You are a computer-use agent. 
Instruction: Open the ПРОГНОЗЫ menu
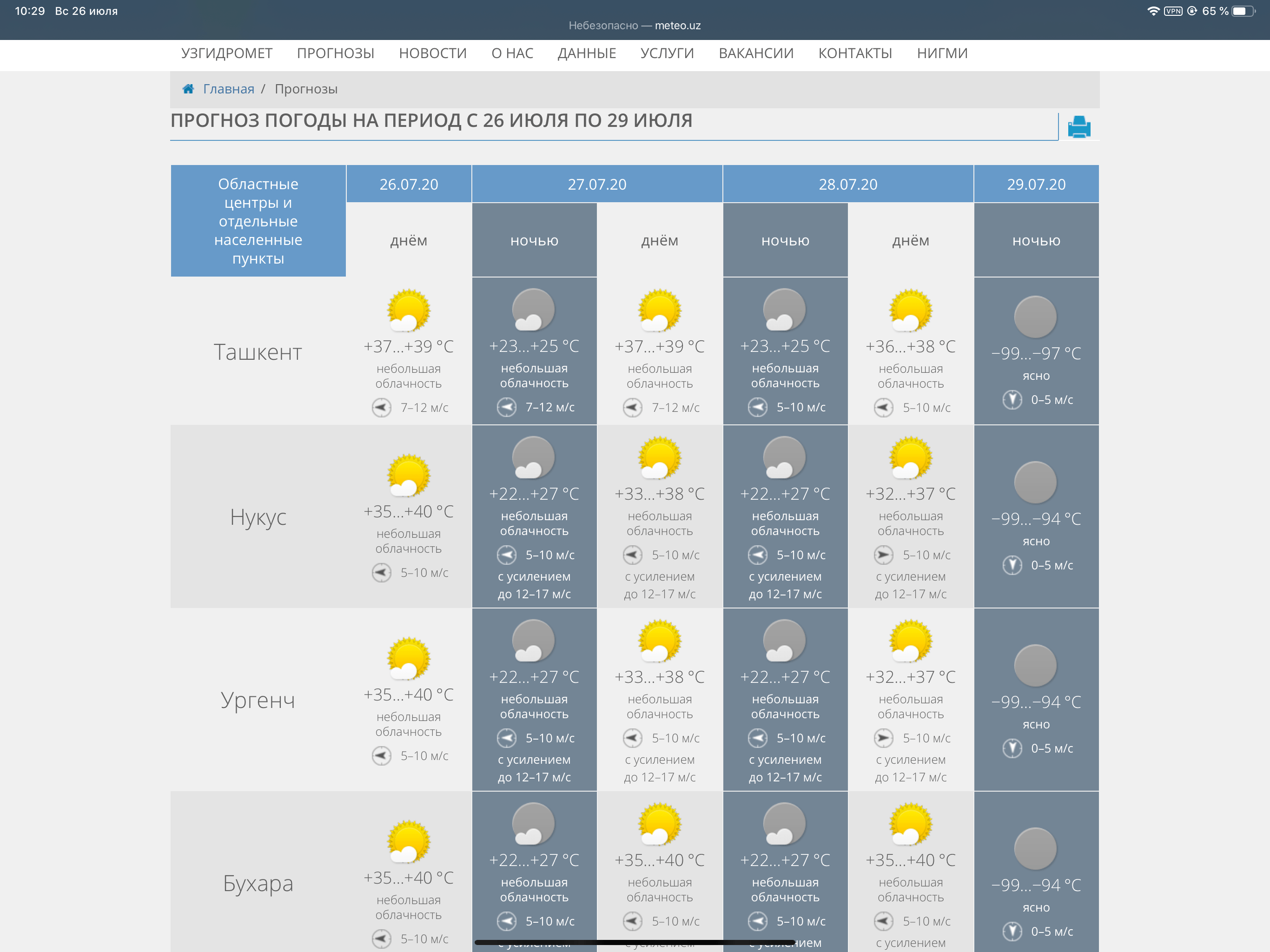point(335,53)
